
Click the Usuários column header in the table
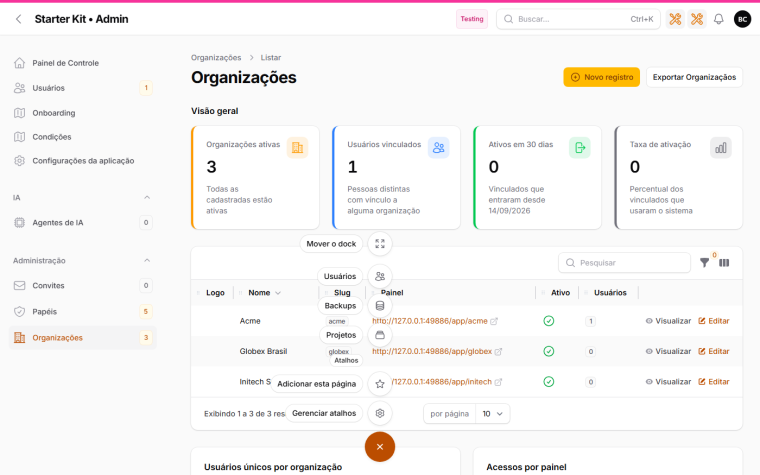610,293
